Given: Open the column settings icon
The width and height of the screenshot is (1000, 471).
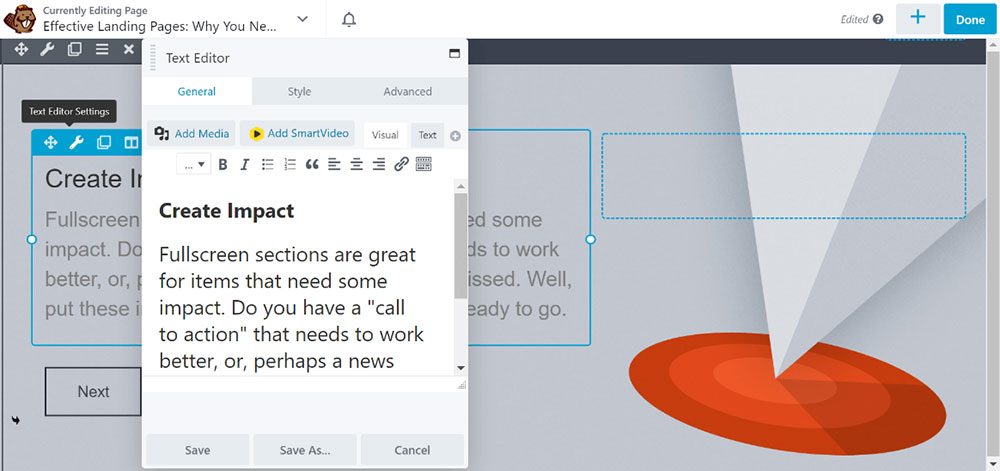Looking at the screenshot, I should coord(131,143).
